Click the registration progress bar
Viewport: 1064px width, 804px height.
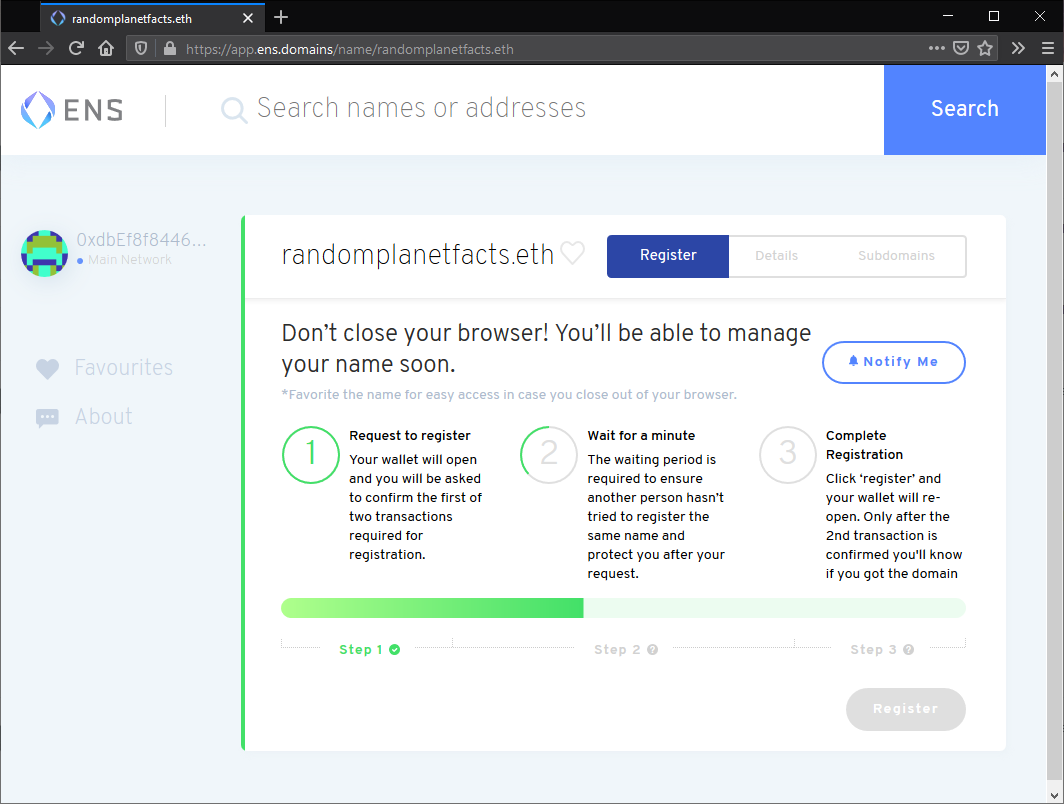[x=623, y=607]
